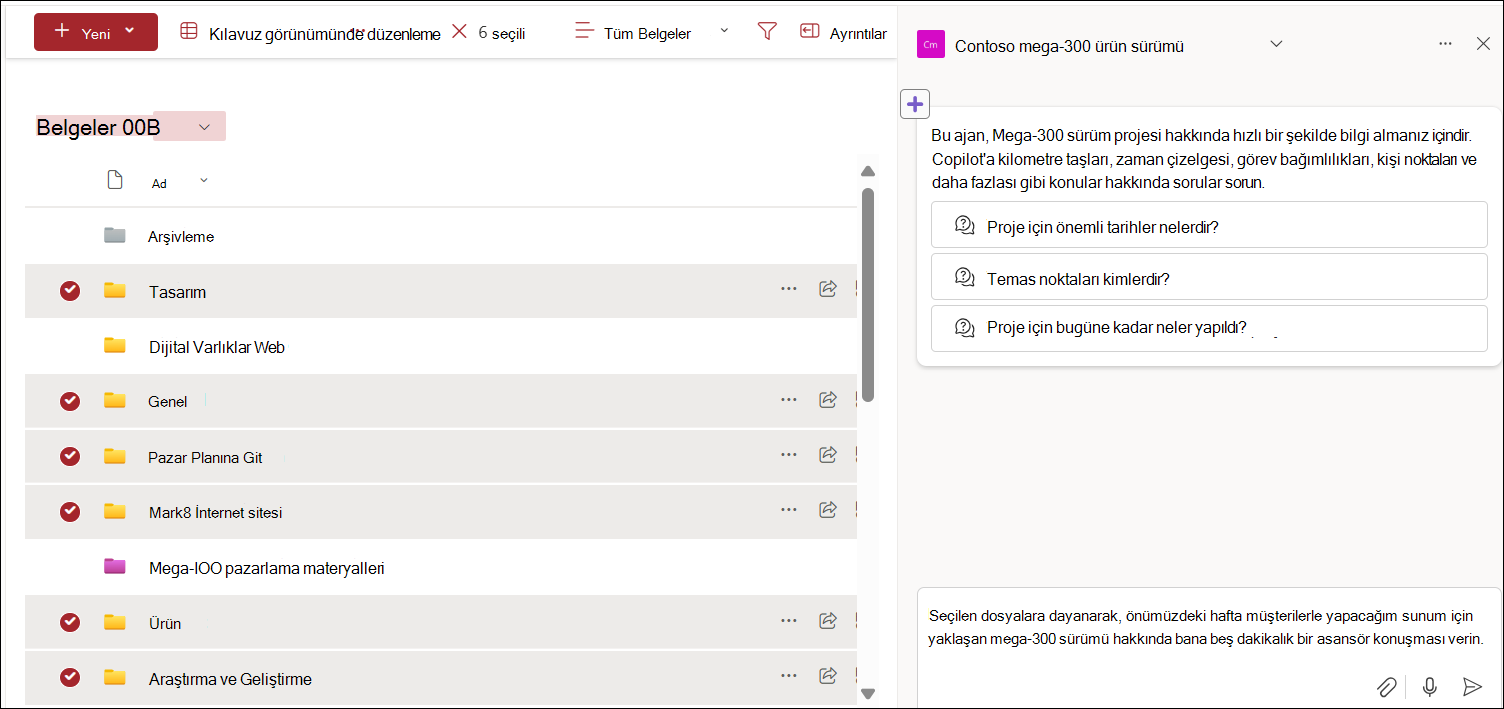Ask Temas noktaları kimlerdir?
Image resolution: width=1504 pixels, height=709 pixels.
[x=1209, y=277]
